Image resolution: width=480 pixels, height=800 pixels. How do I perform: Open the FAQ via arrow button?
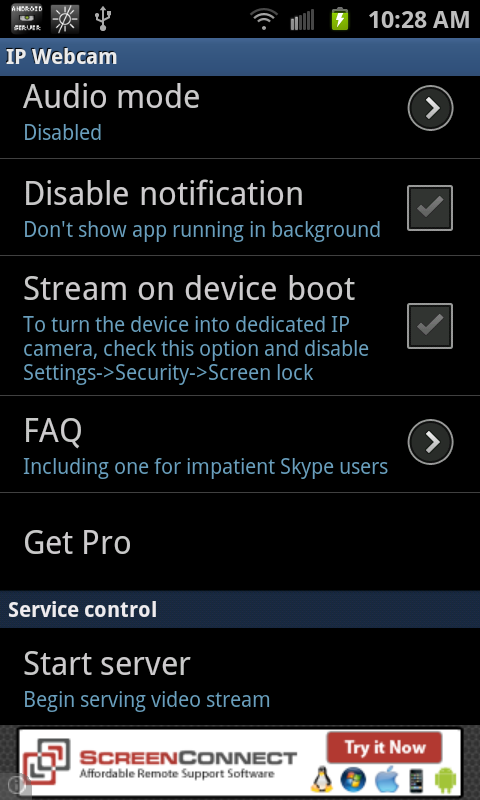click(431, 442)
